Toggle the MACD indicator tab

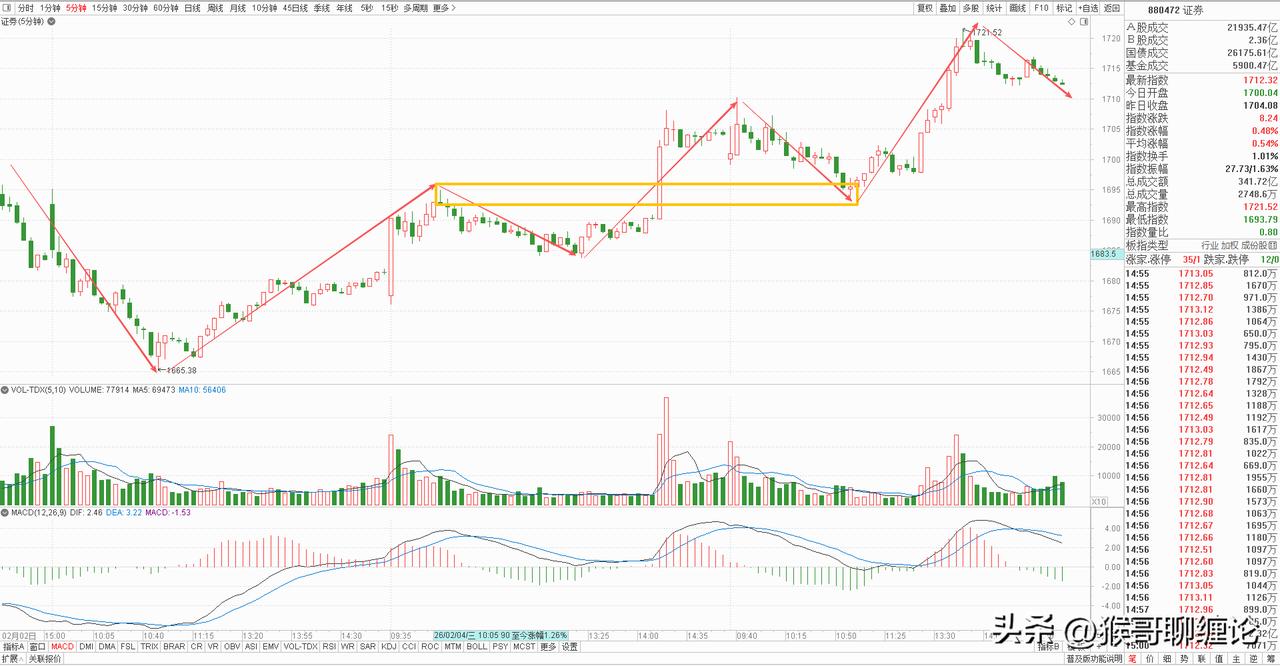click(x=64, y=647)
